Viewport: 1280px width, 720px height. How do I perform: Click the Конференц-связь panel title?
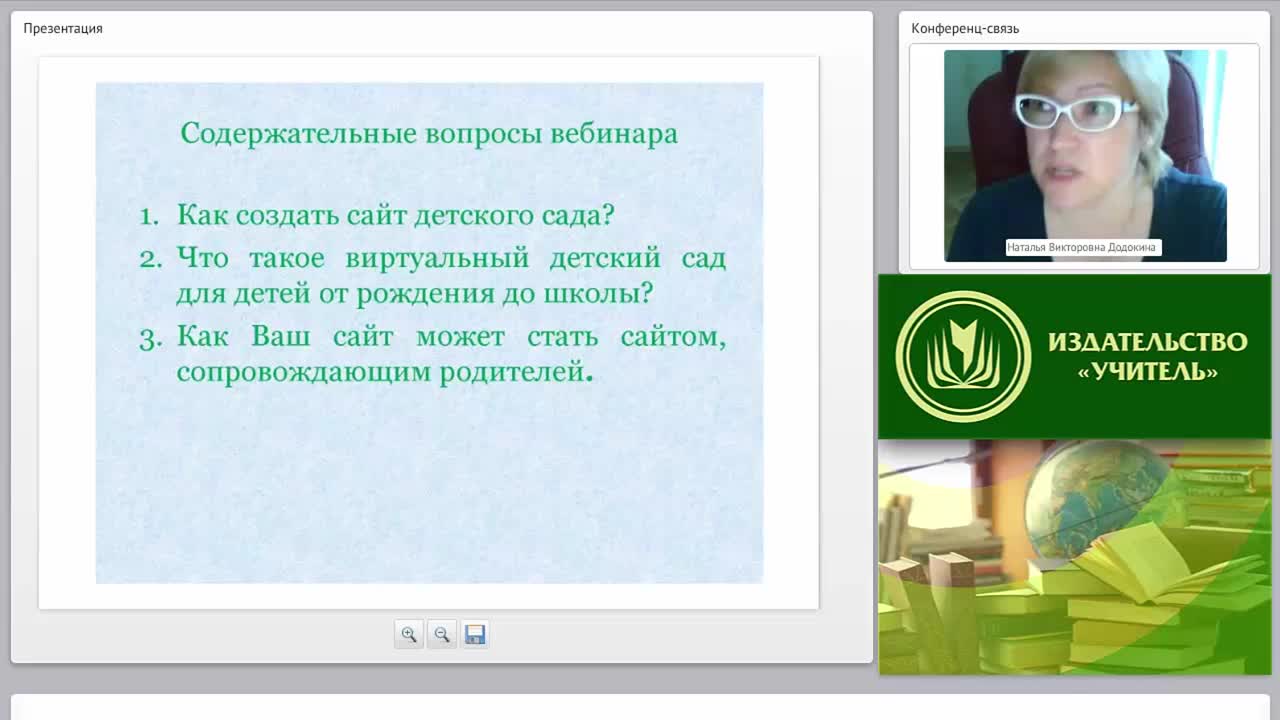click(x=965, y=28)
